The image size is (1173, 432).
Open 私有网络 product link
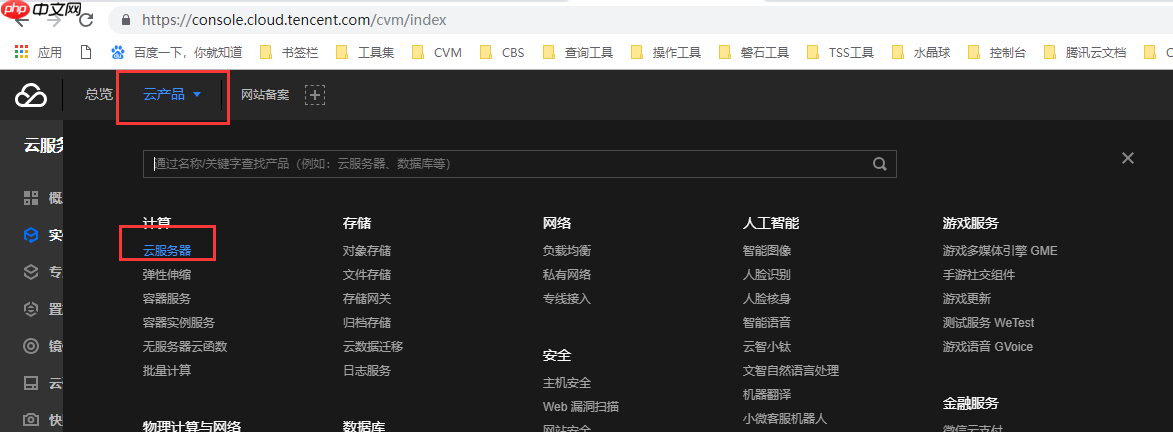click(x=567, y=275)
